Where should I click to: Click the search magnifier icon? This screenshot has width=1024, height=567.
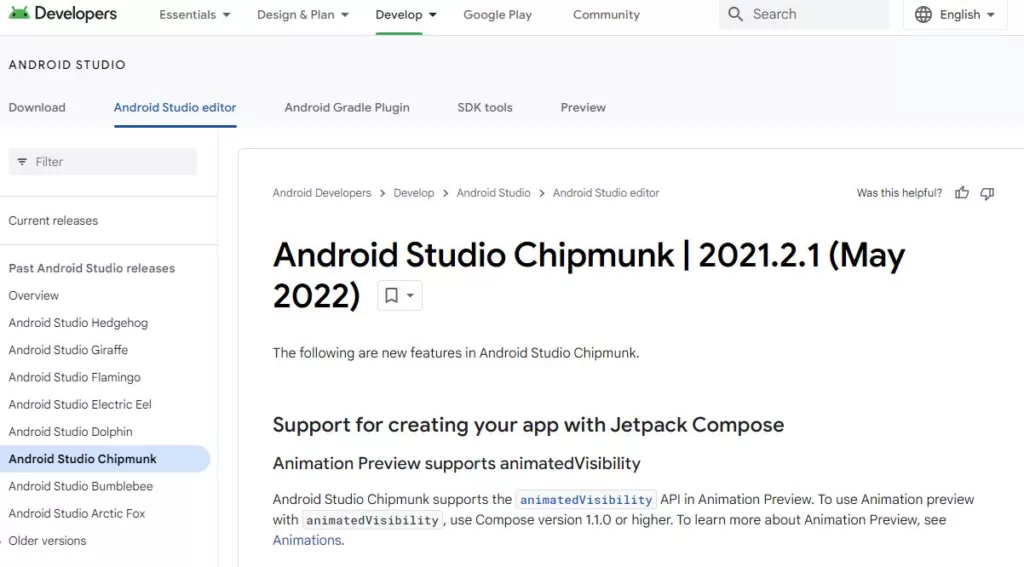coord(735,14)
